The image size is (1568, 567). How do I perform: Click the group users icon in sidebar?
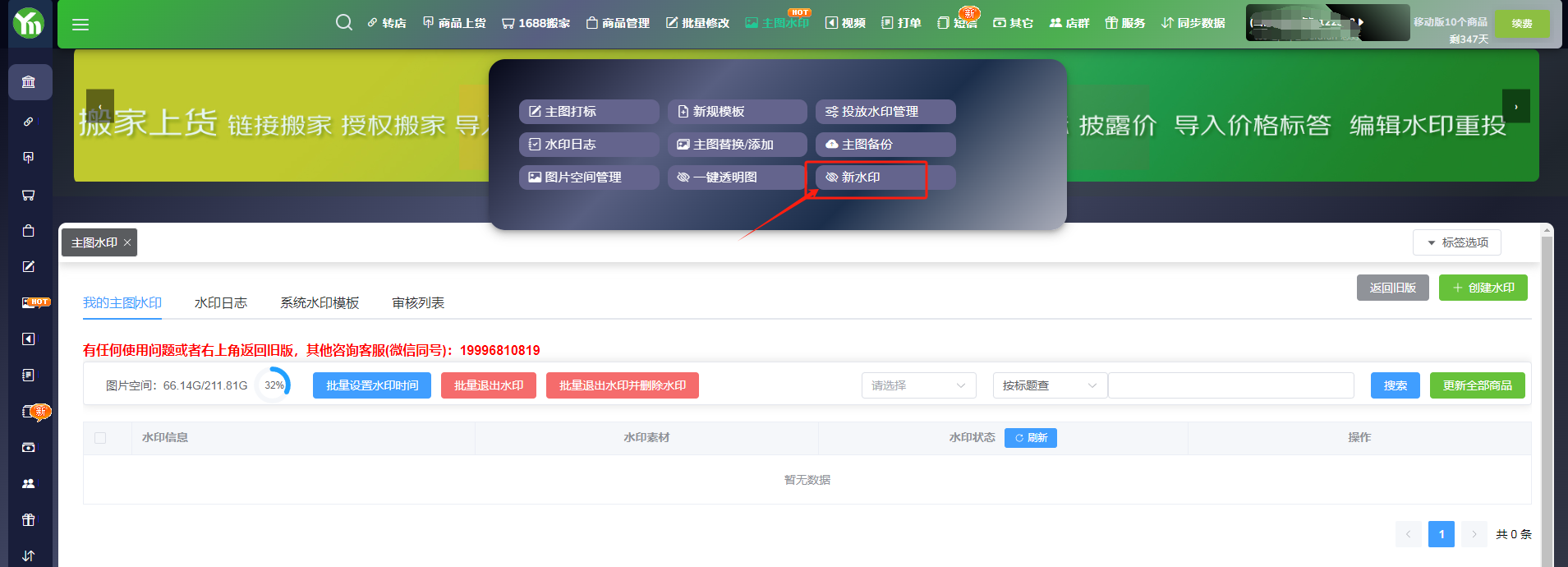(x=29, y=483)
